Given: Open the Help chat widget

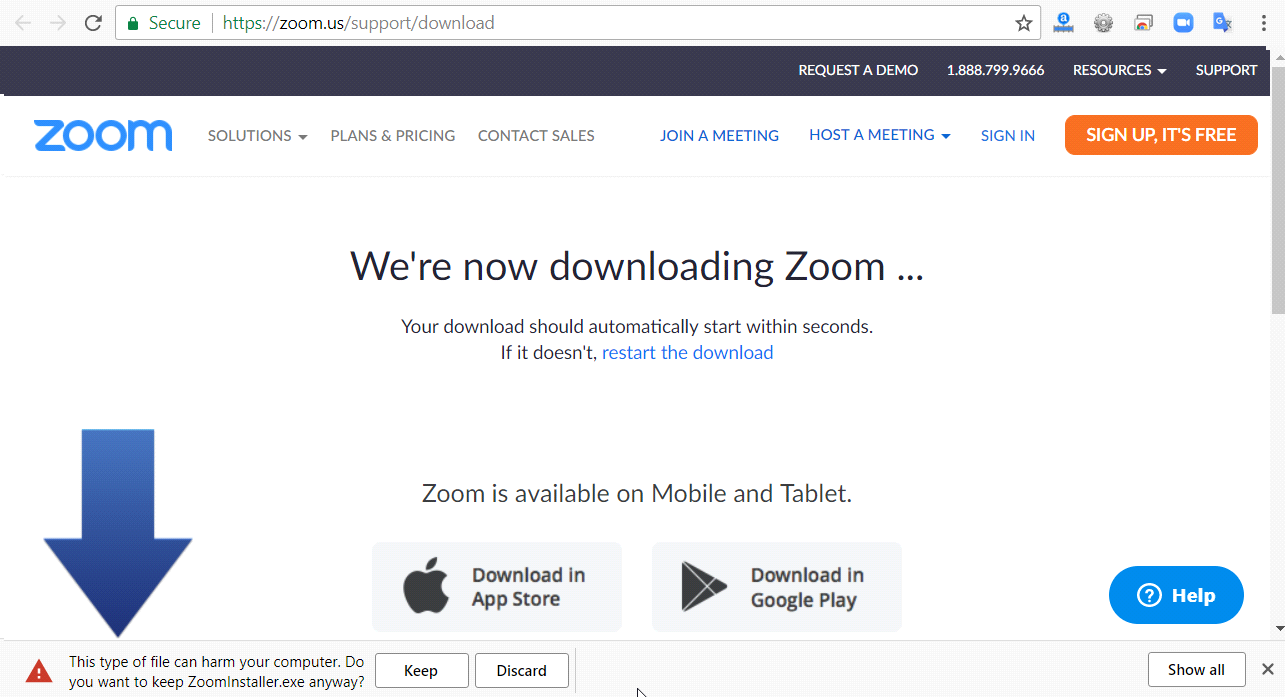Looking at the screenshot, I should pyautogui.click(x=1176, y=595).
